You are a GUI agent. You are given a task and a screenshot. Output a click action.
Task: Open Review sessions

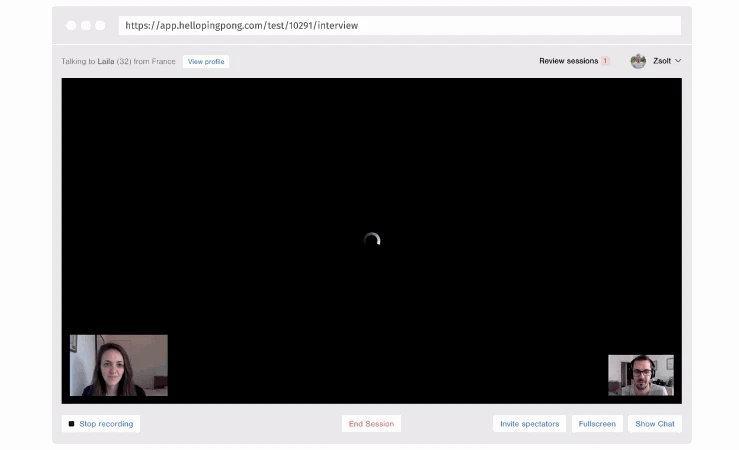point(568,61)
